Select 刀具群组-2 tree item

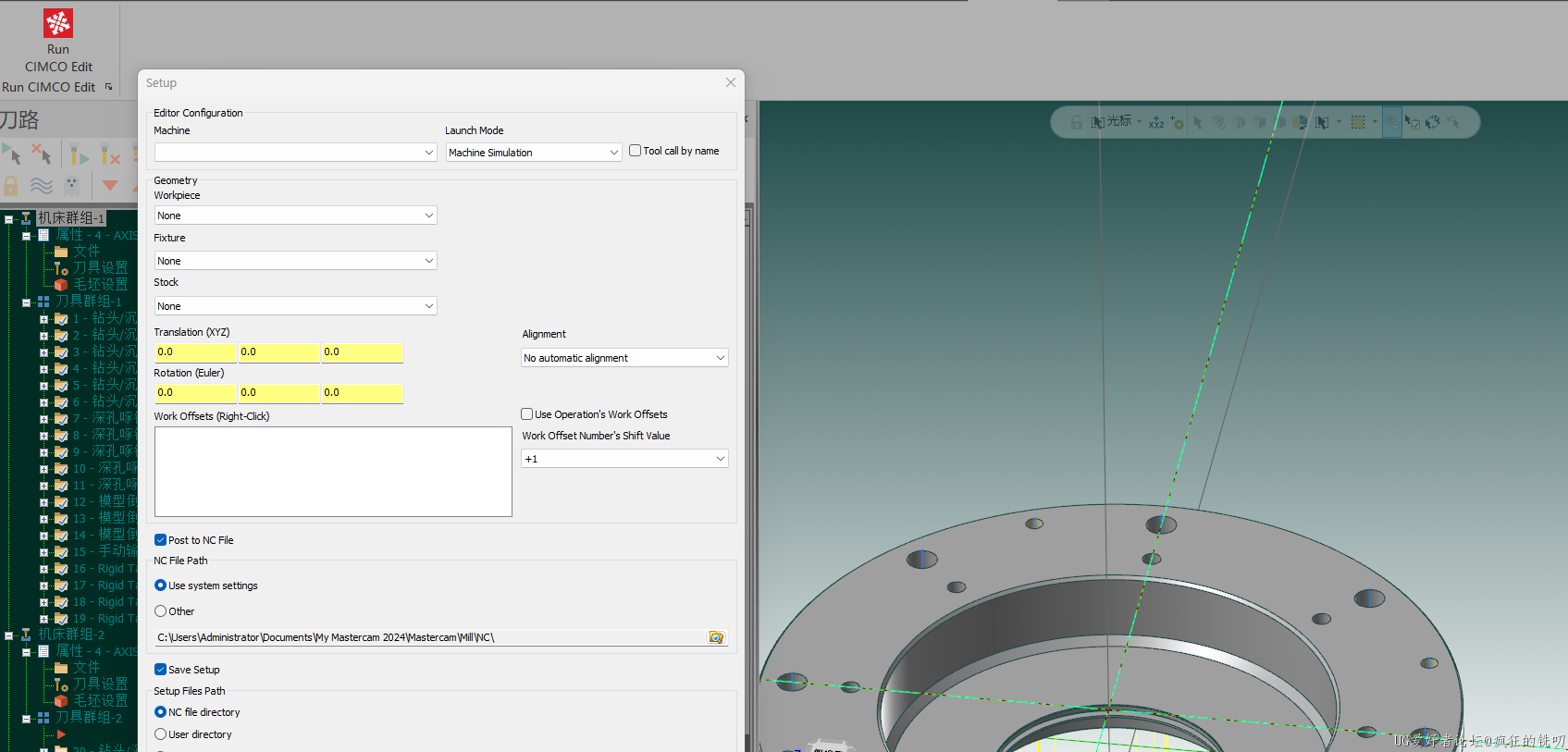click(88, 718)
